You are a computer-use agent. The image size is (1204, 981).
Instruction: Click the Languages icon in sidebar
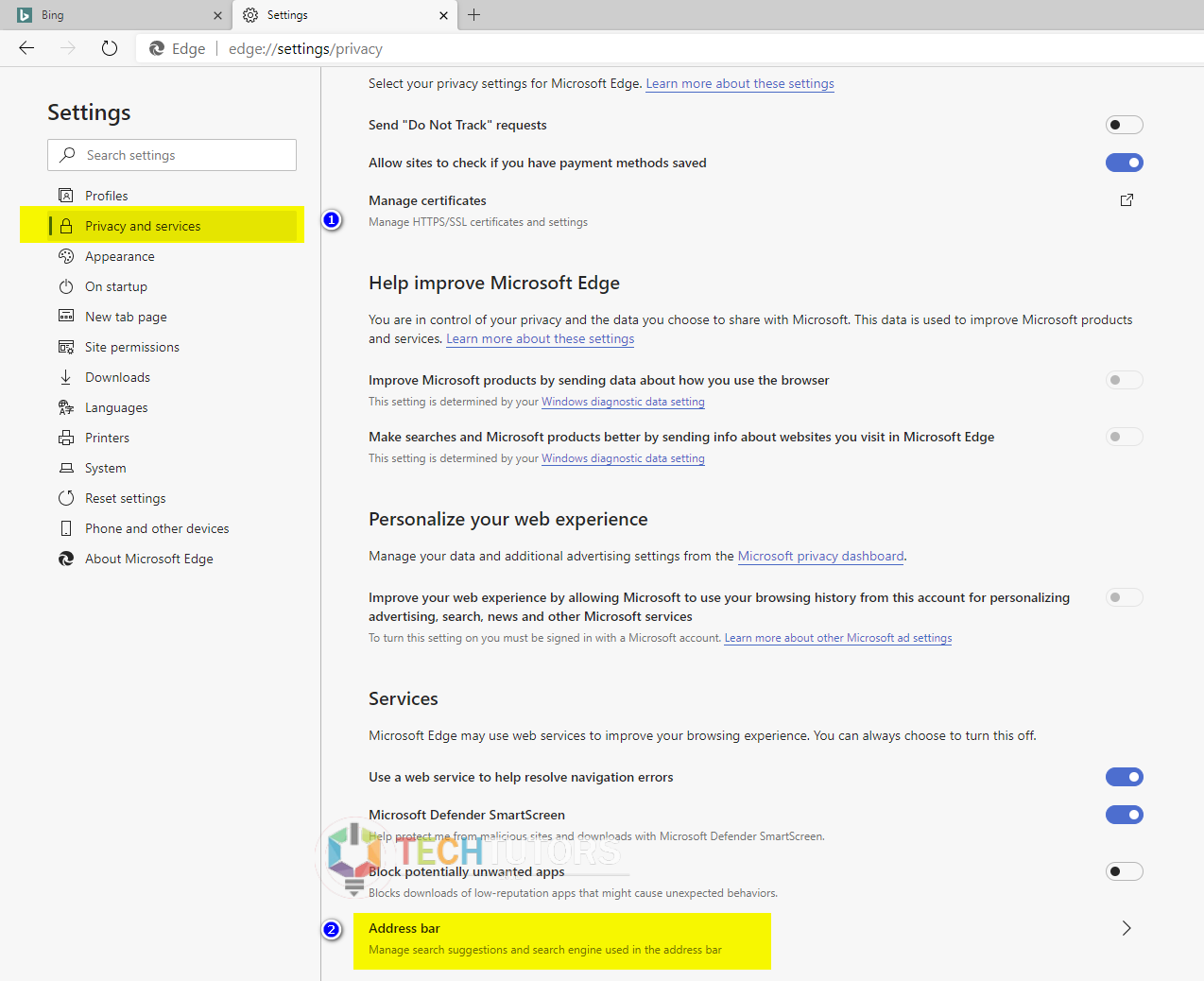[x=66, y=407]
